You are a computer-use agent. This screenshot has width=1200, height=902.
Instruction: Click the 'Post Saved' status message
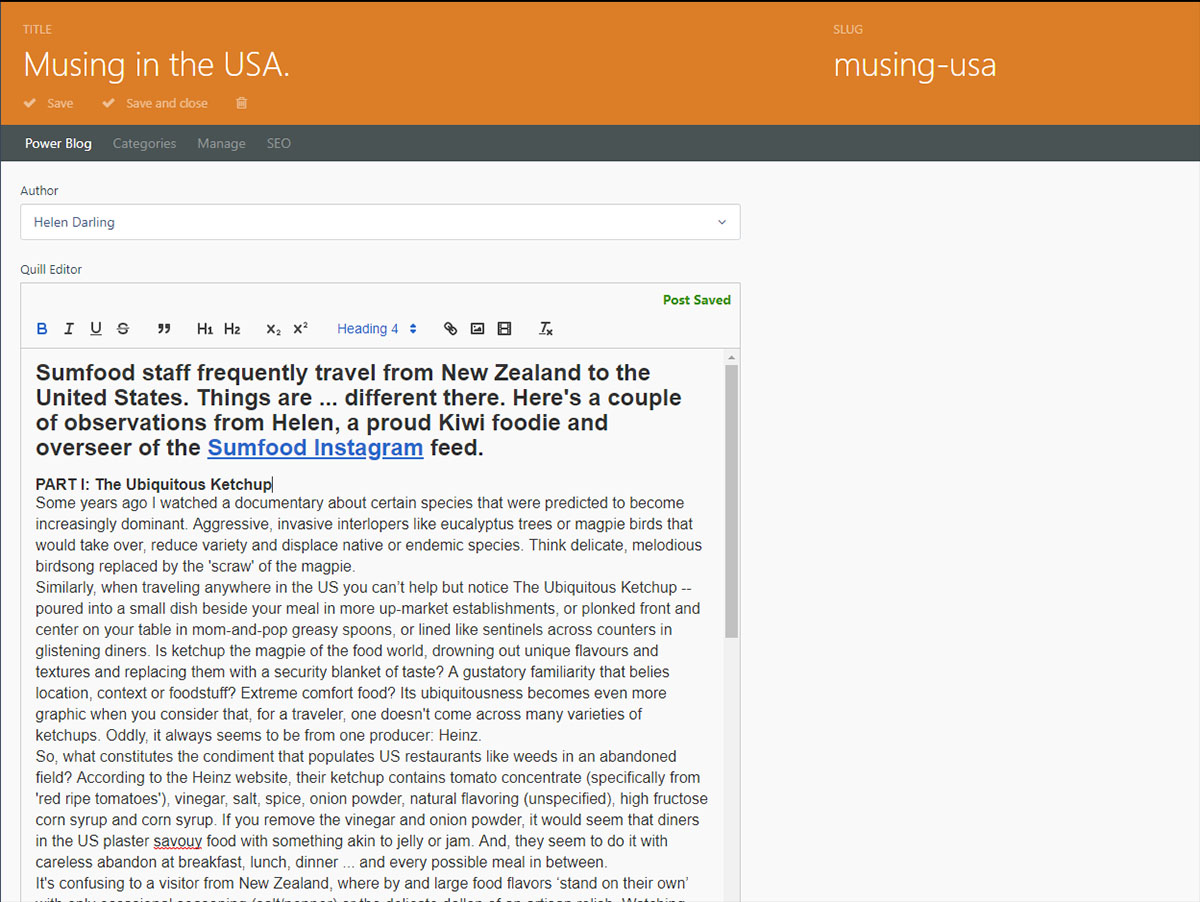697,300
